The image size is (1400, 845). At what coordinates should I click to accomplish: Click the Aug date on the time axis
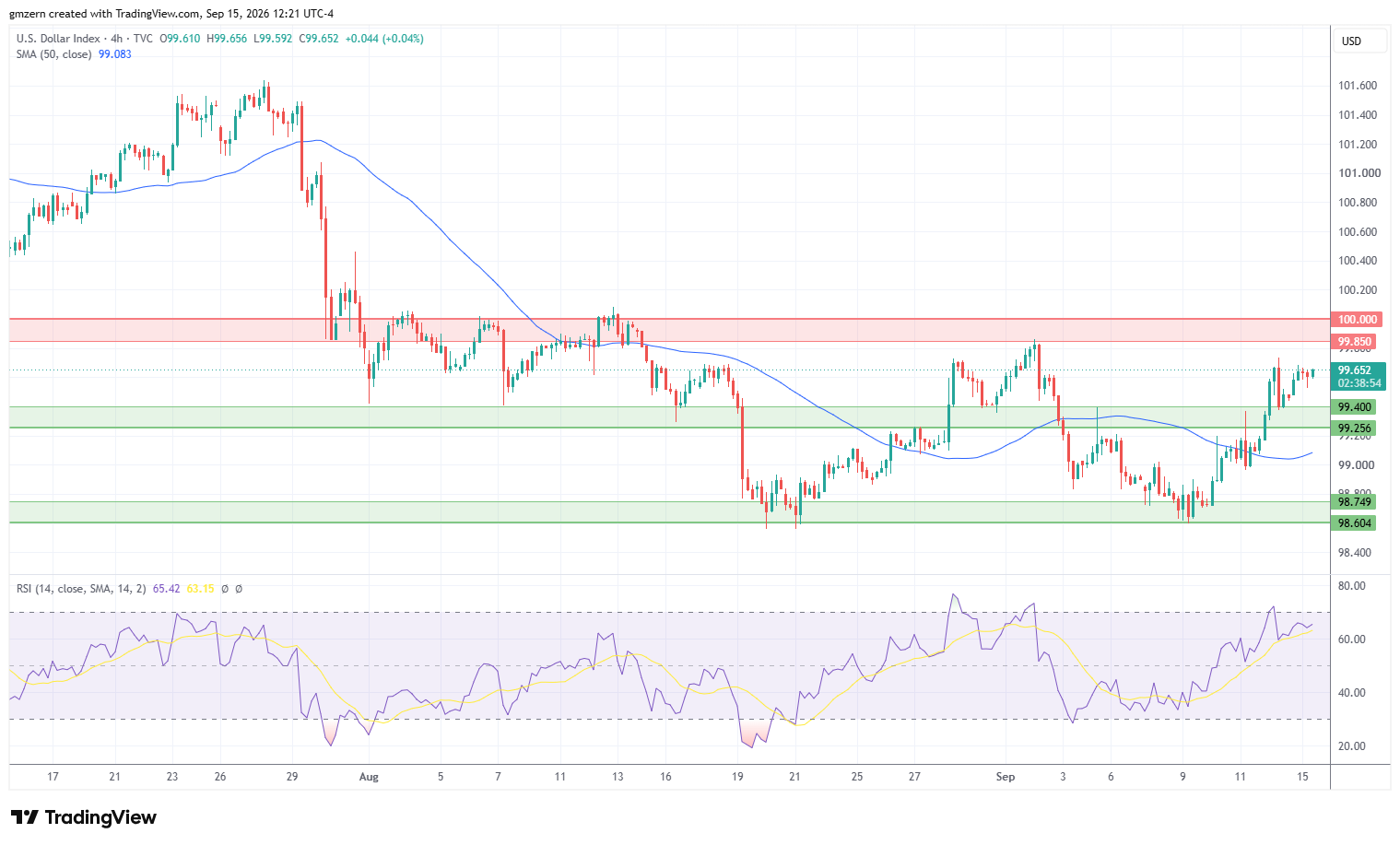[369, 777]
